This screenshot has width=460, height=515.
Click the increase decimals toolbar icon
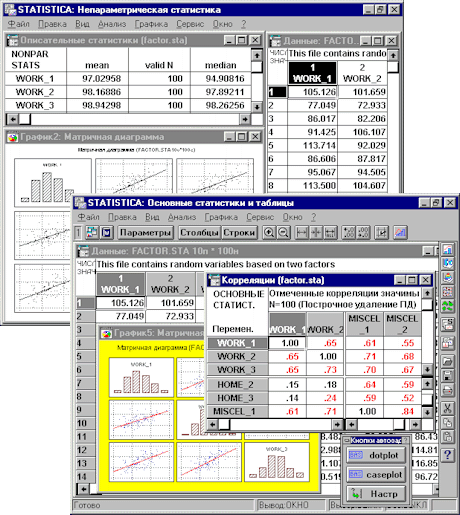tap(349, 232)
